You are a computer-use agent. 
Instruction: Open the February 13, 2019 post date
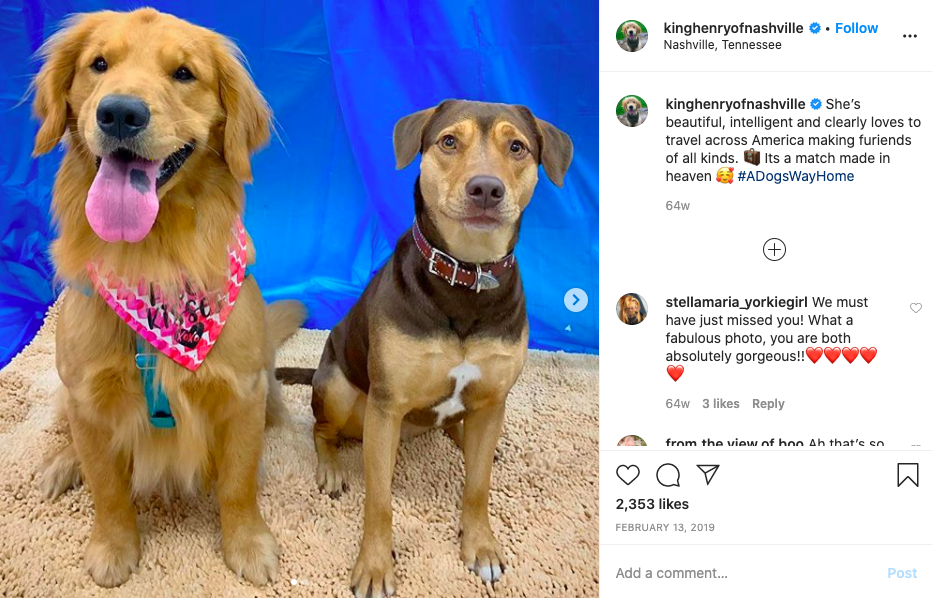665,527
